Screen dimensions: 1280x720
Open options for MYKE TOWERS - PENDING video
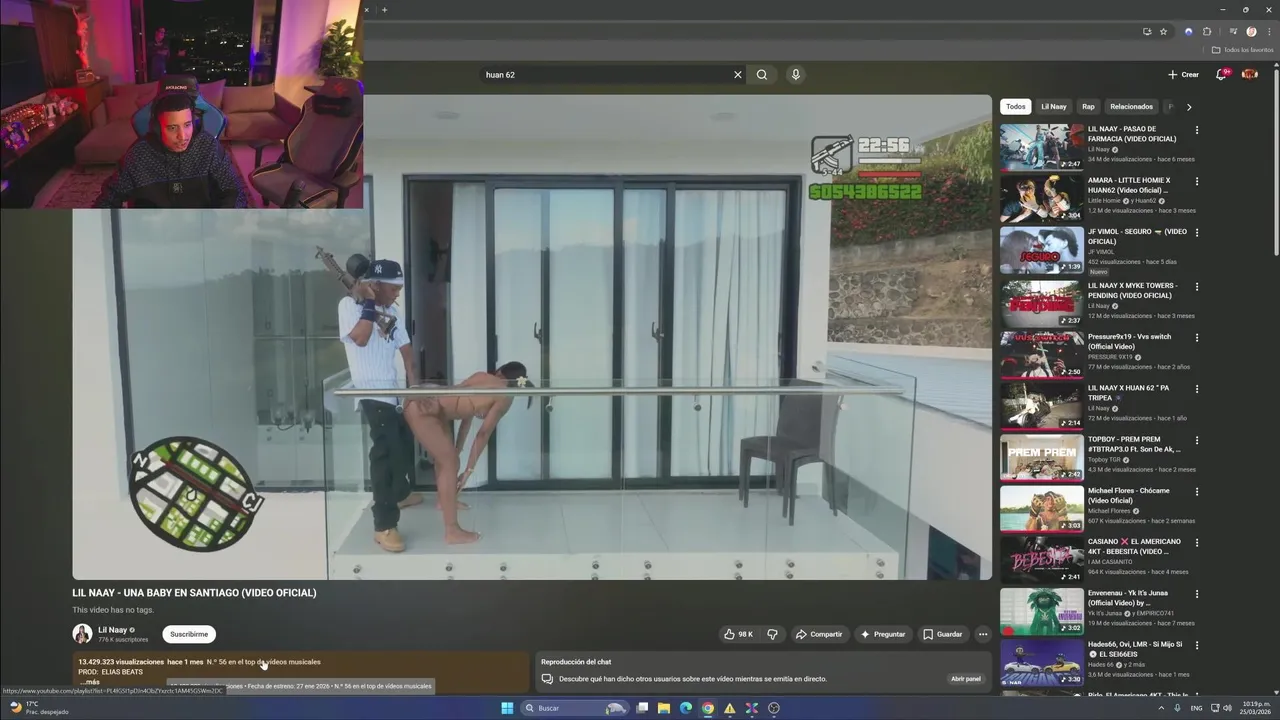(1196, 287)
